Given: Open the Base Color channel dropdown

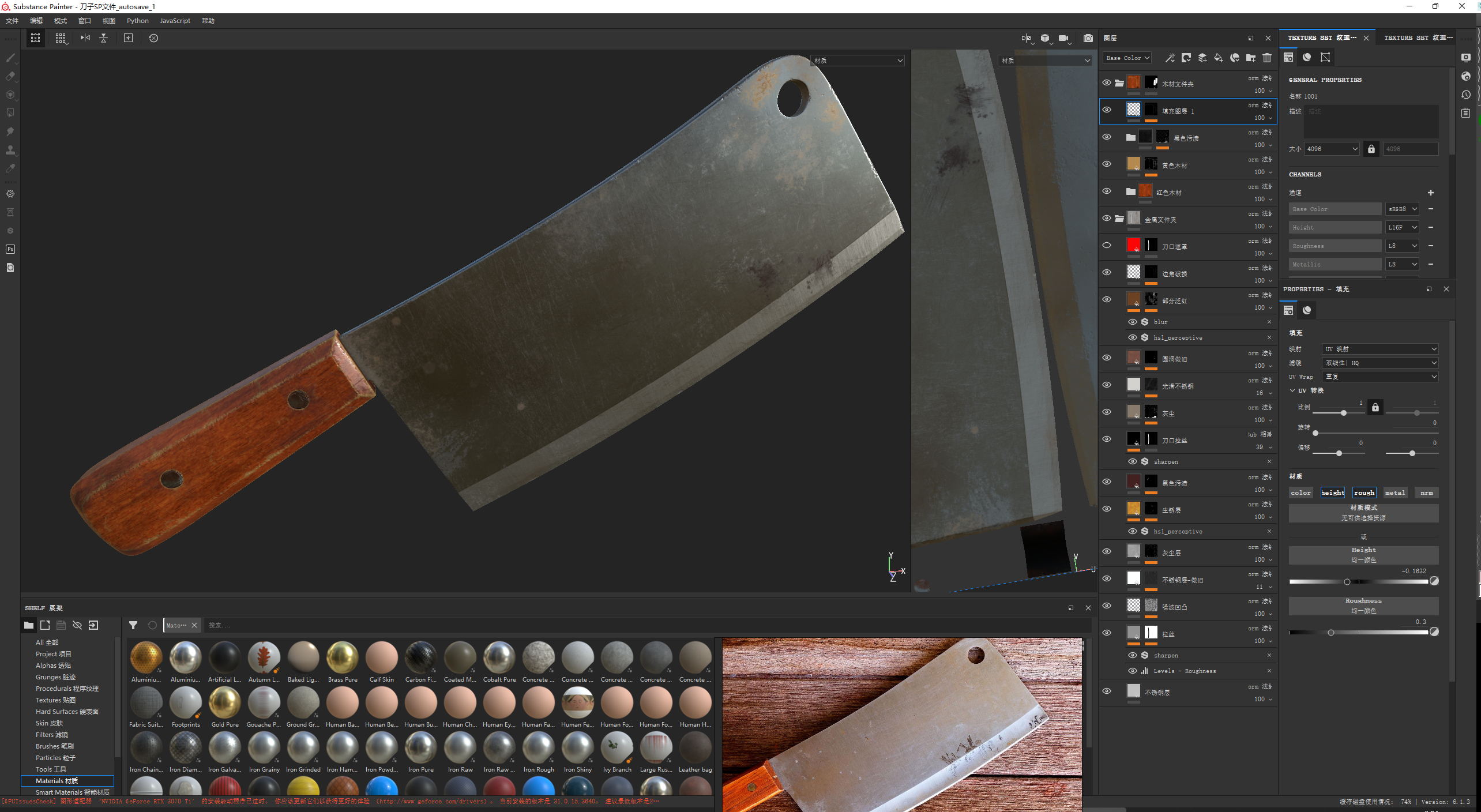Looking at the screenshot, I should pyautogui.click(x=1127, y=58).
